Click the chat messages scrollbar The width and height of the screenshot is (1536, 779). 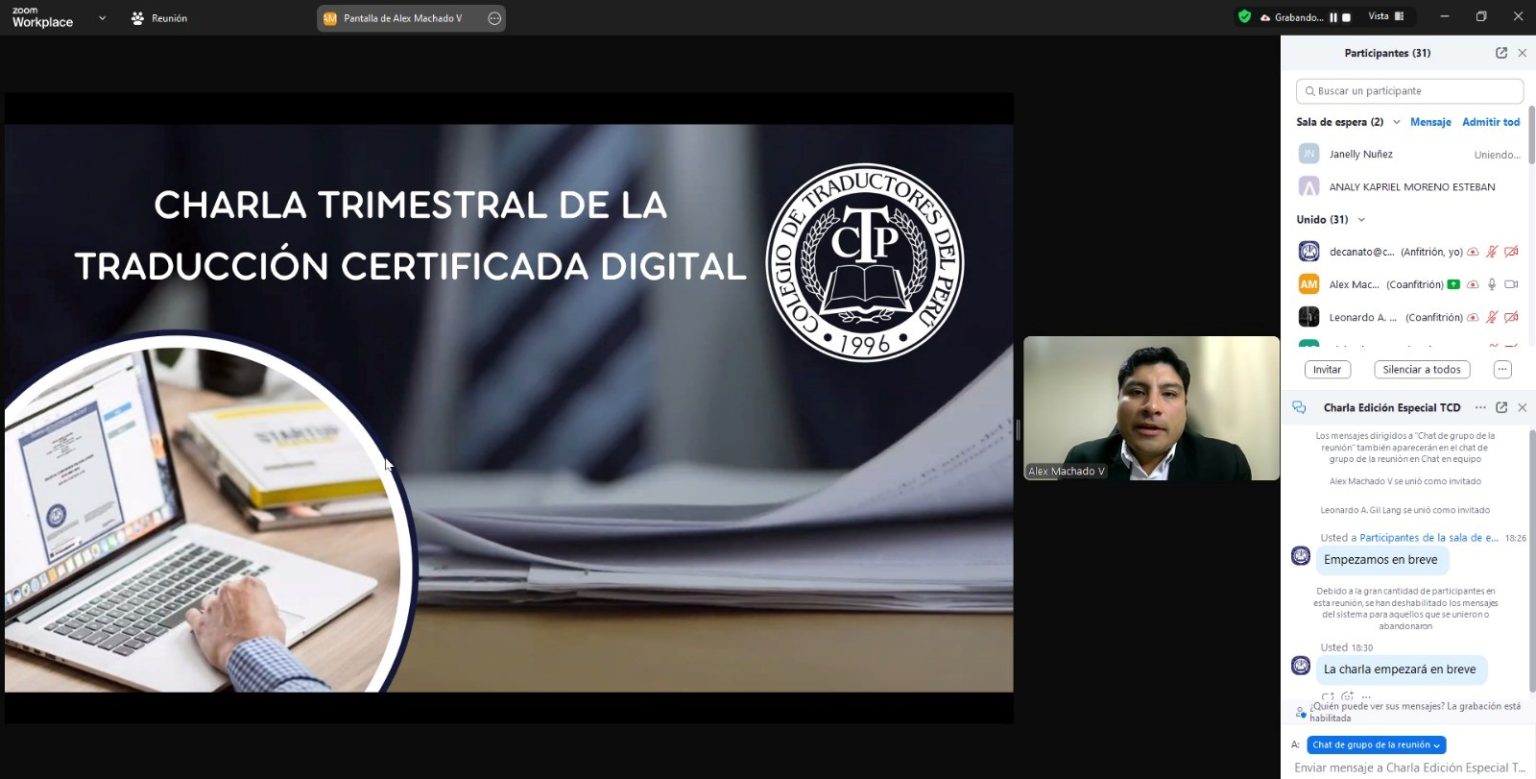tap(1532, 560)
